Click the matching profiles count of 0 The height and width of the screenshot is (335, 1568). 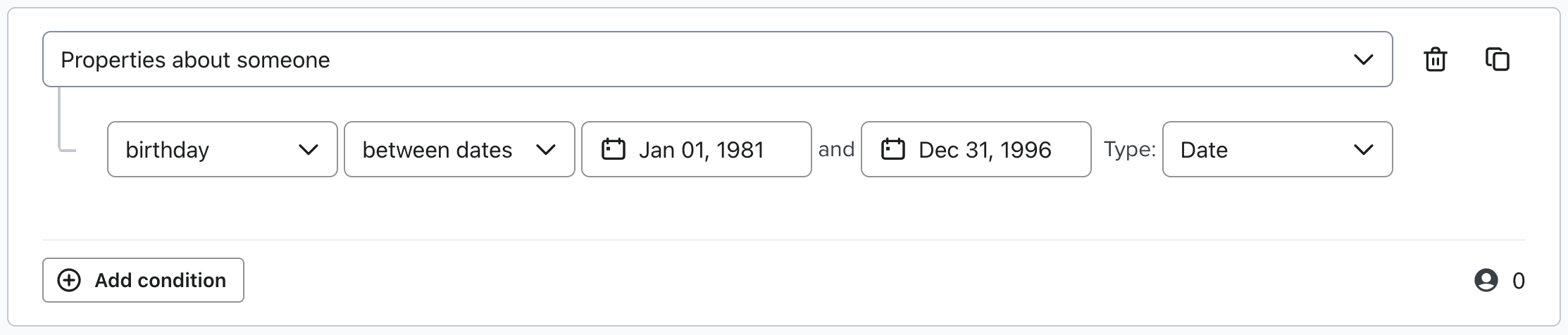1518,282
